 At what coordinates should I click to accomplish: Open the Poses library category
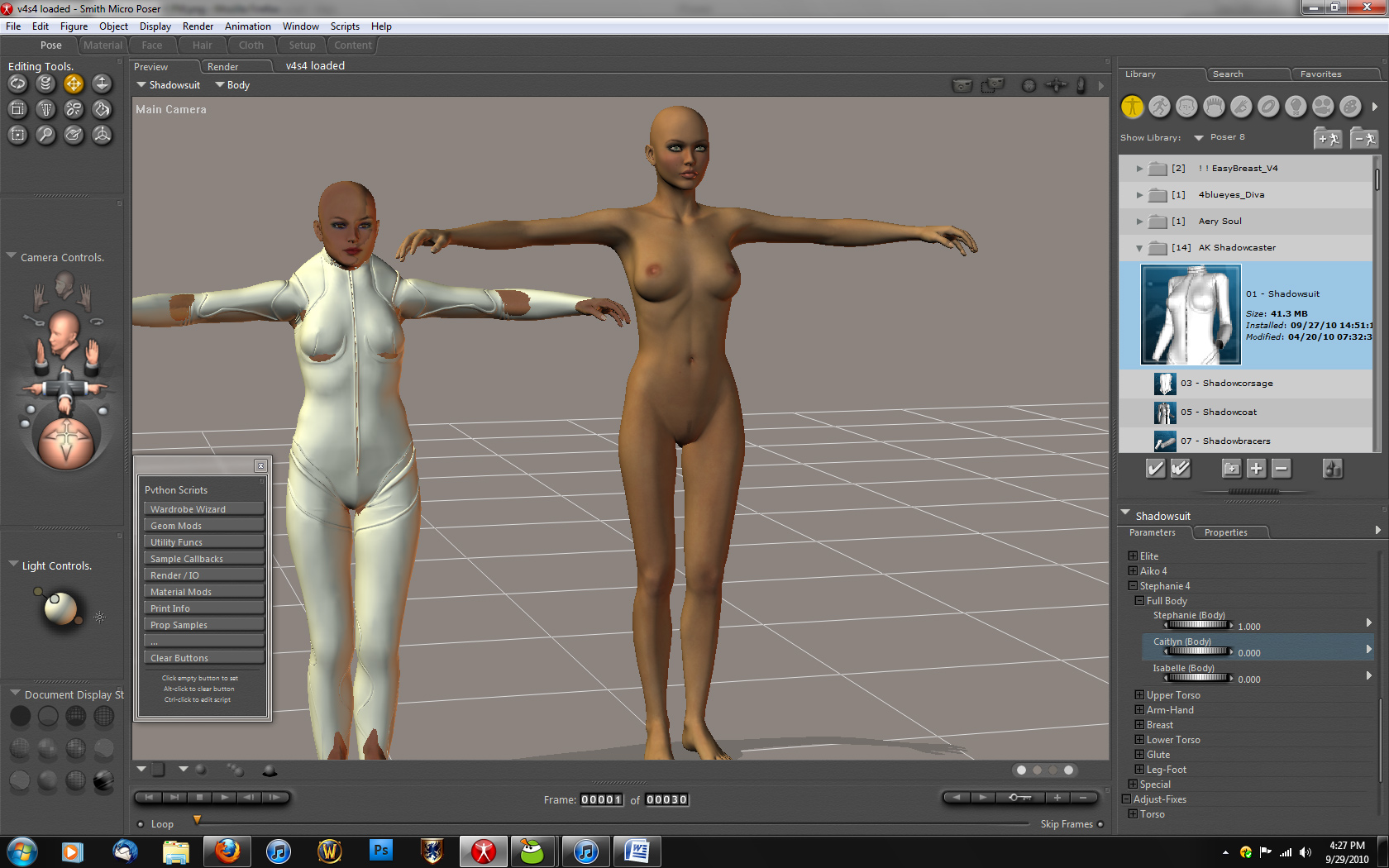coord(1159,106)
